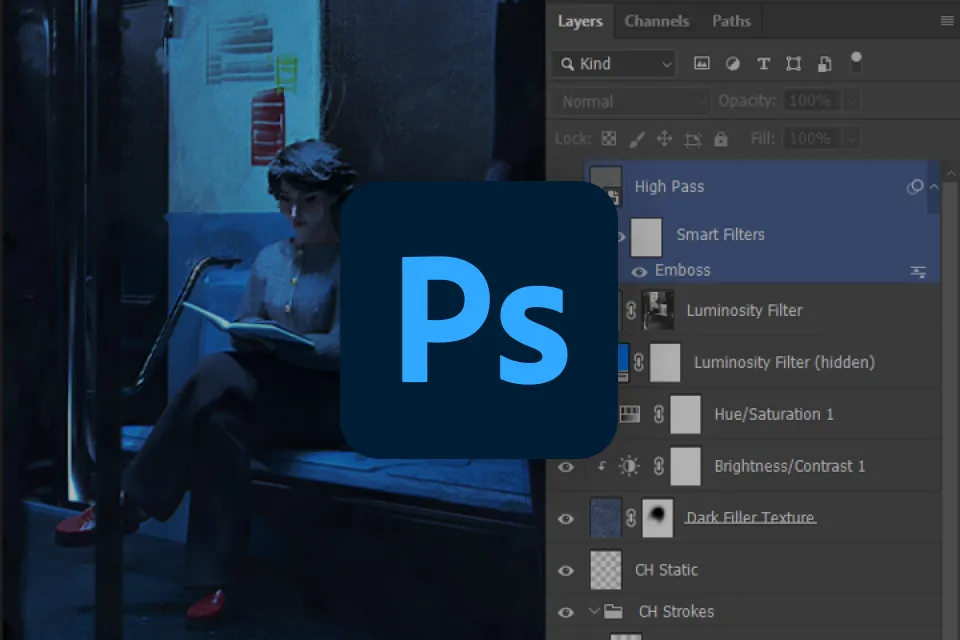This screenshot has width=960, height=640.
Task: Lock layer position icon
Action: (x=664, y=139)
